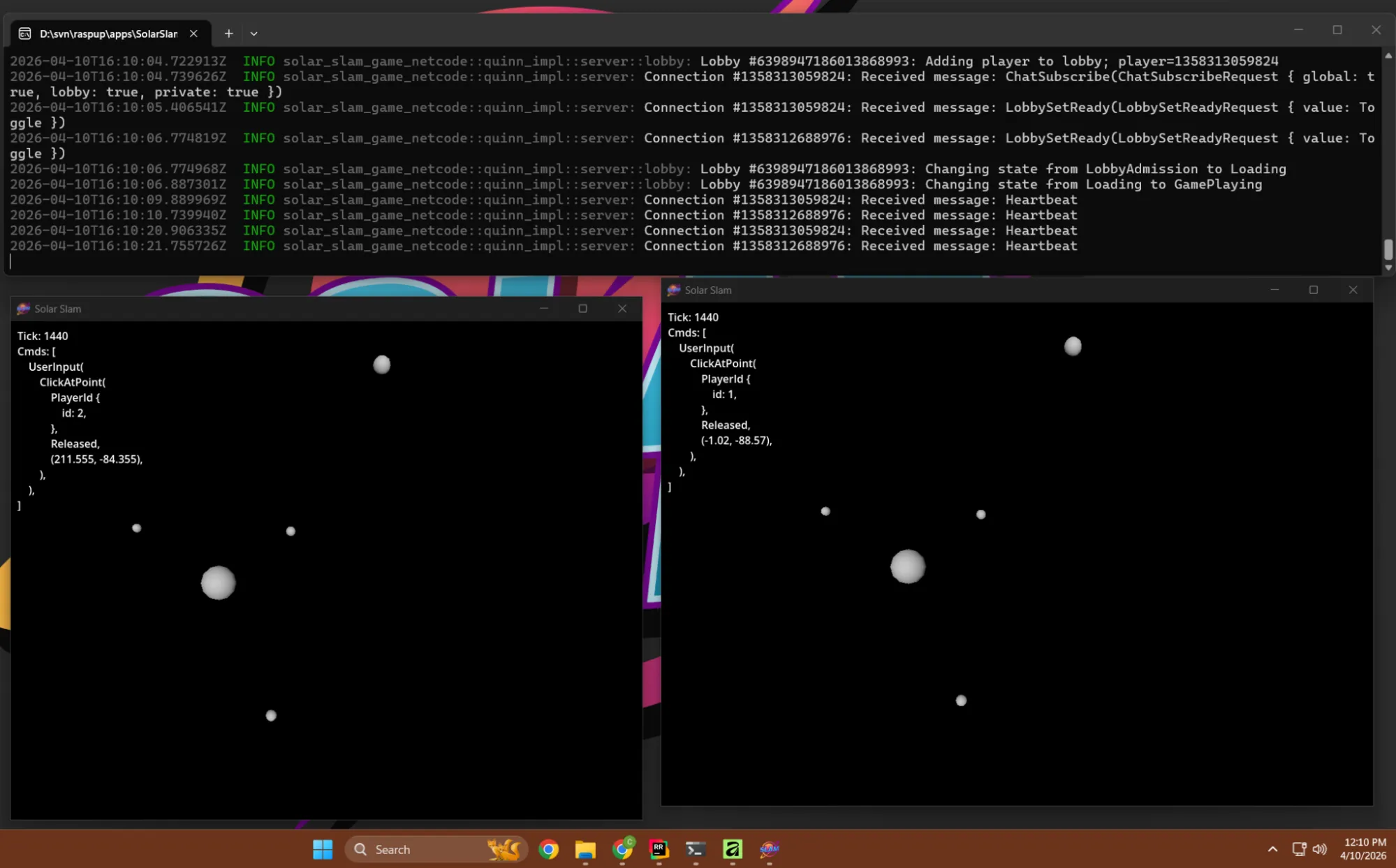Maximize the left Solar Slam window

(582, 309)
